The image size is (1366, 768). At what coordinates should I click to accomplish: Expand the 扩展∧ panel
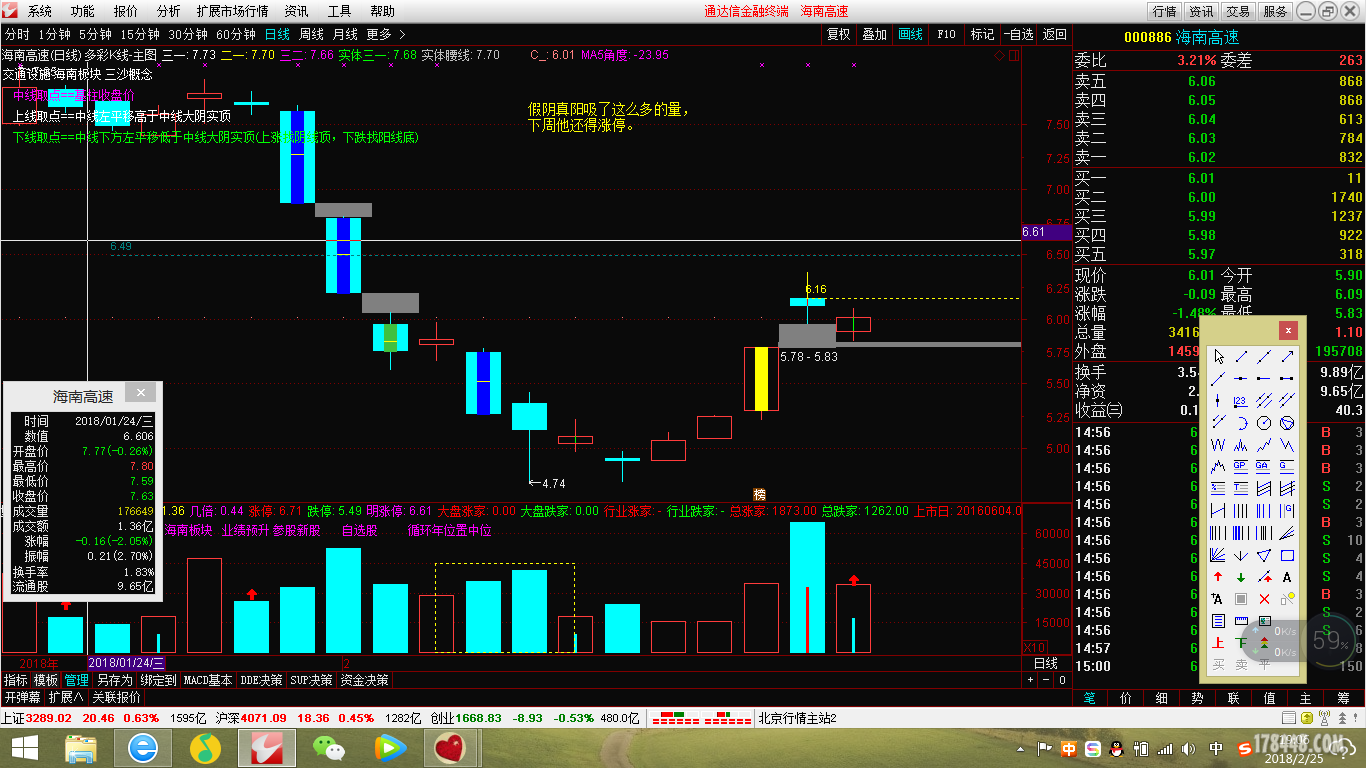coord(66,697)
